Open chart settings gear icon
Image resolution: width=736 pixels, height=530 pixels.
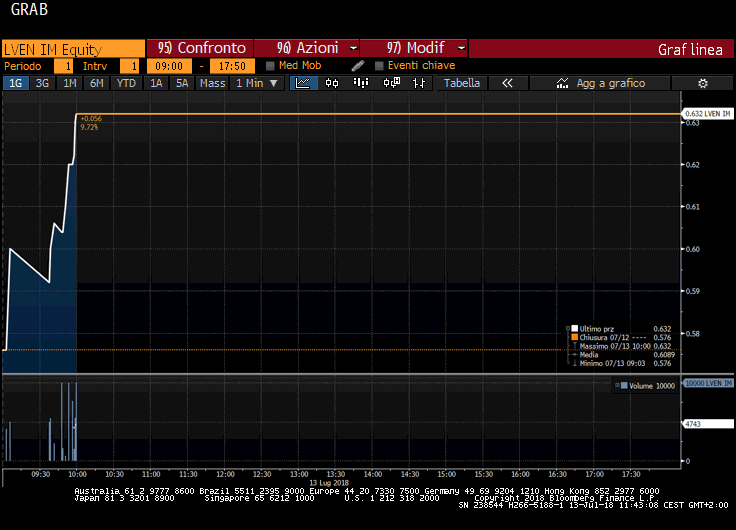coord(702,83)
